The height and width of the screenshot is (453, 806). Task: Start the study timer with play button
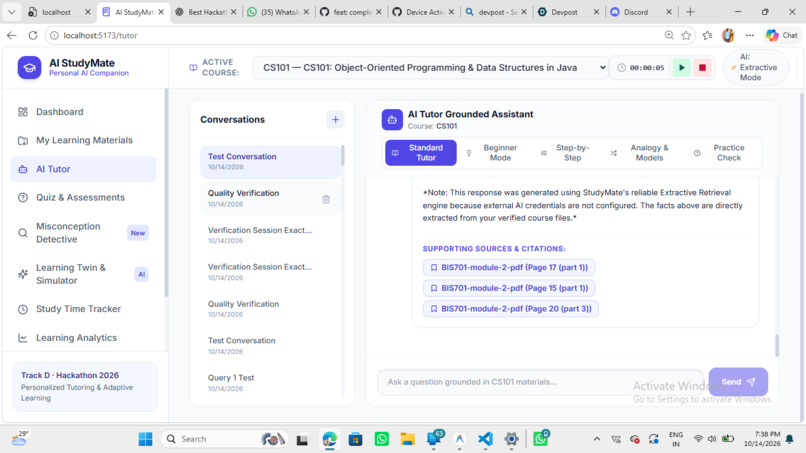[x=682, y=68]
